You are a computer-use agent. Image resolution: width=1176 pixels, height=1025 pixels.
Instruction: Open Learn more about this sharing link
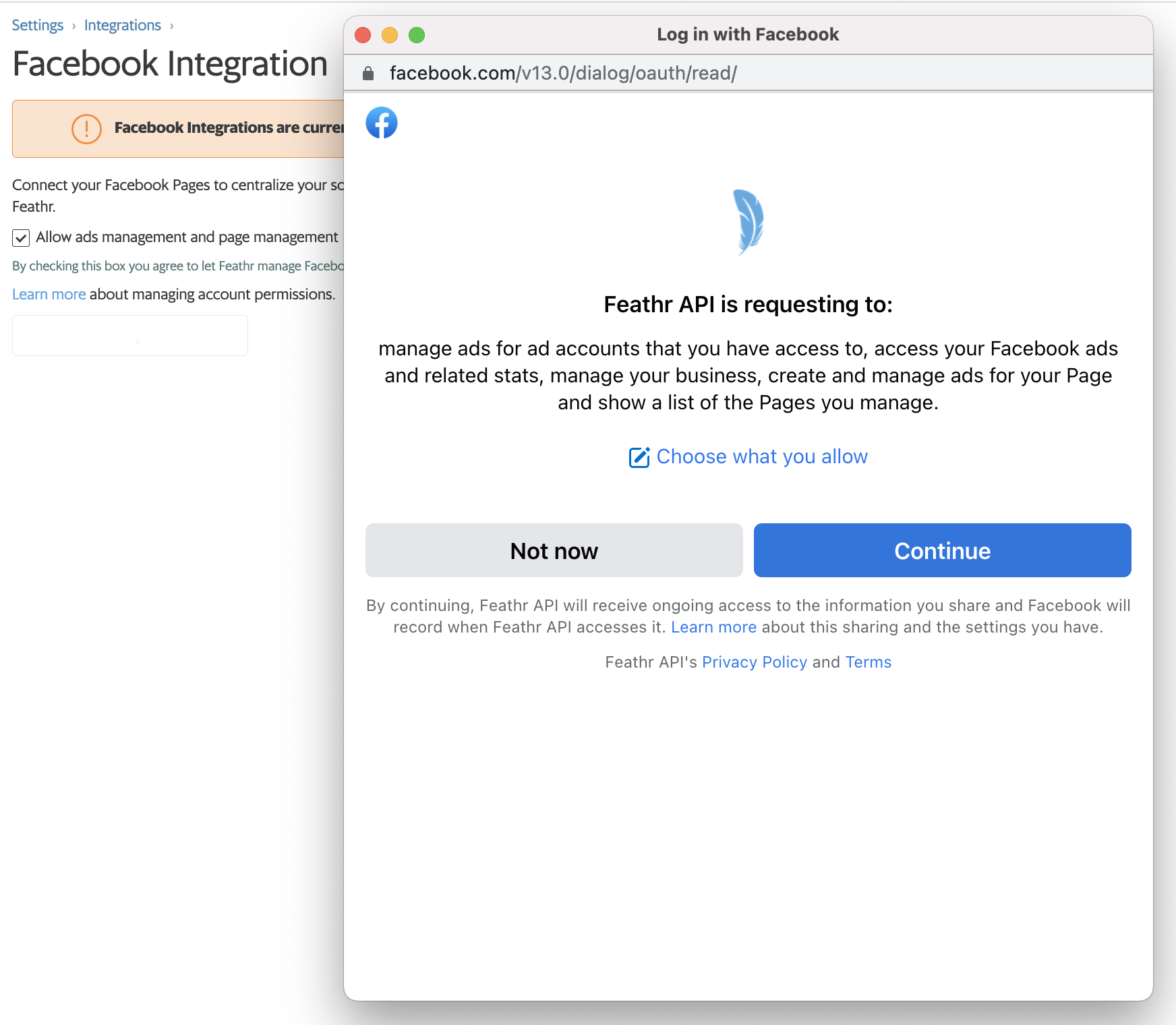(713, 627)
